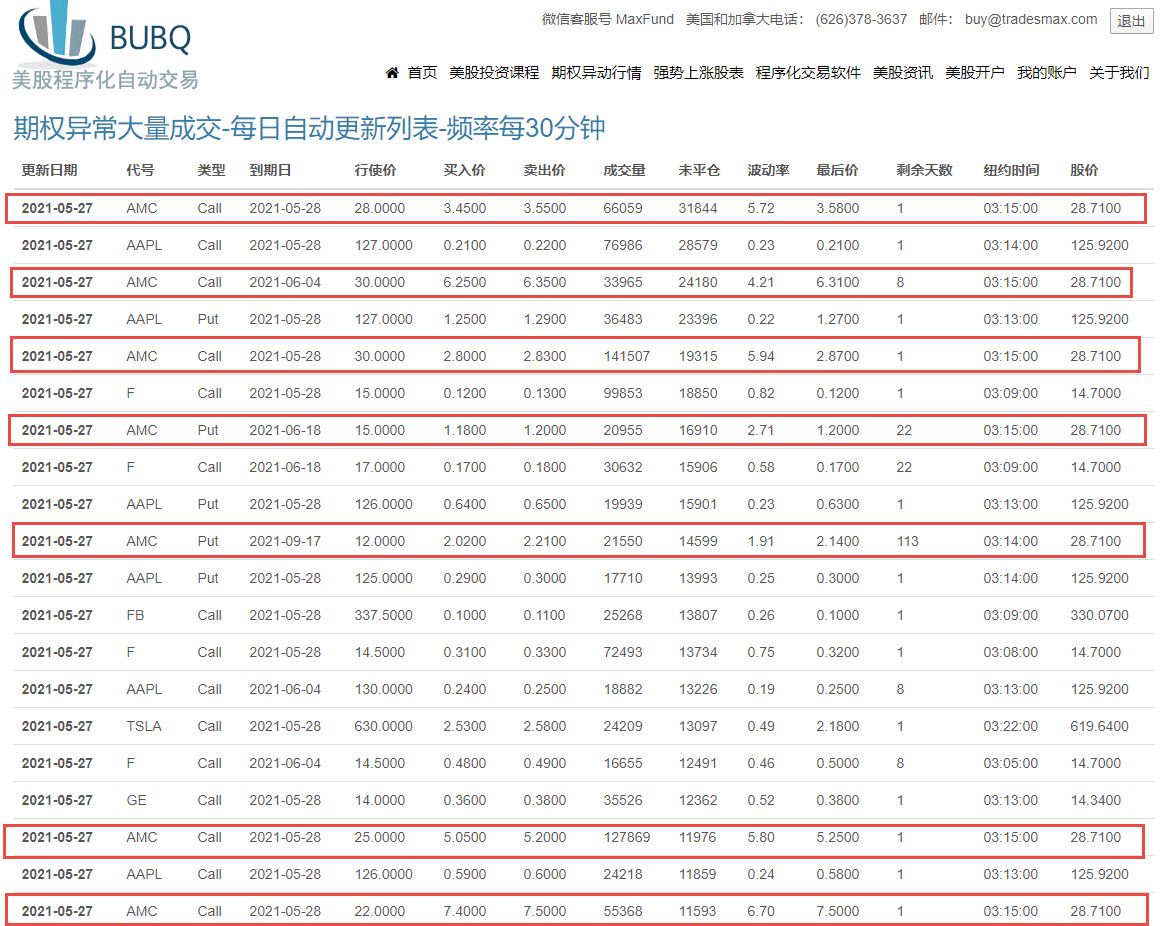Select the GE ticker cell
This screenshot has width=1162, height=926.
(136, 801)
